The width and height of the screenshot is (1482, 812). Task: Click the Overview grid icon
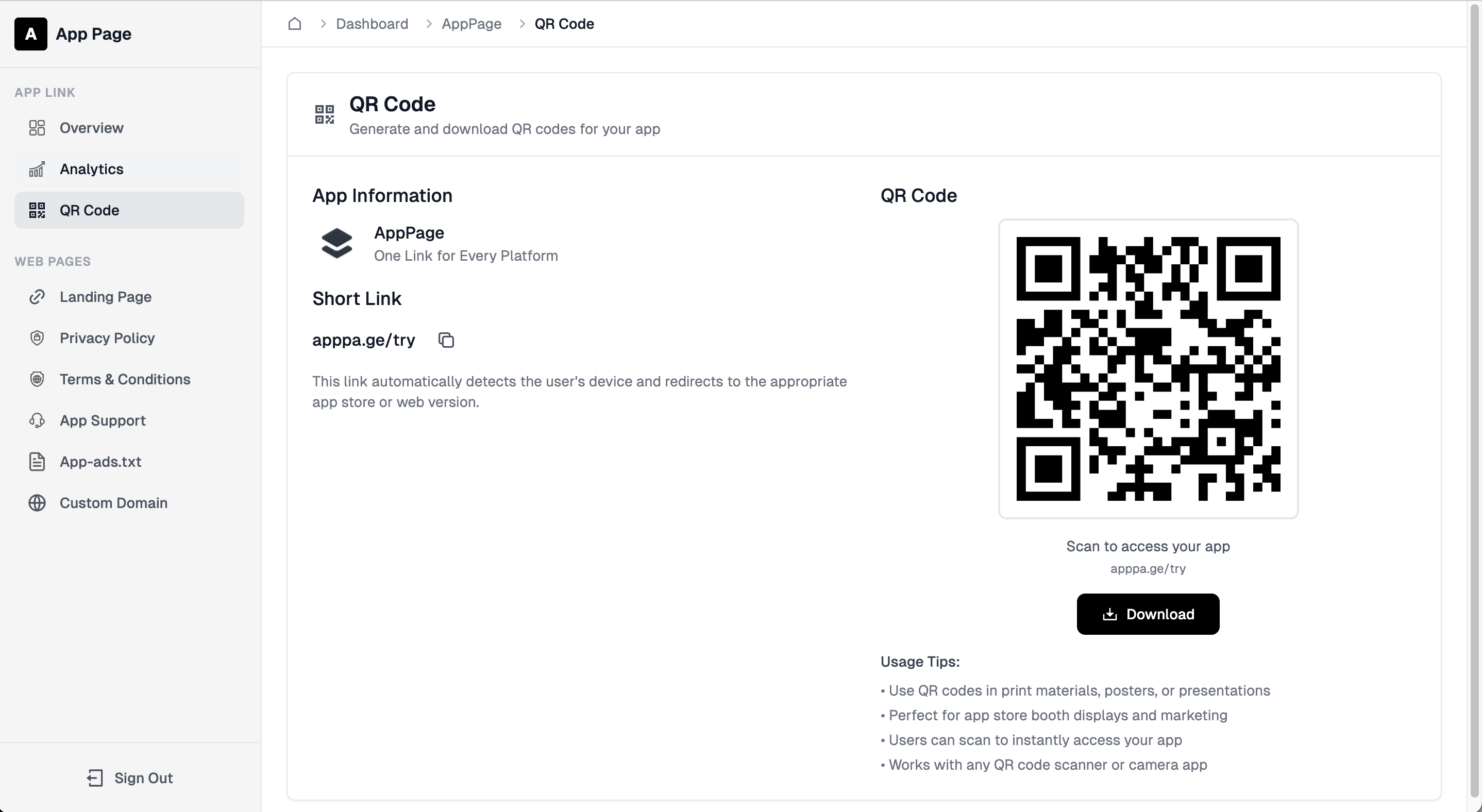point(37,128)
